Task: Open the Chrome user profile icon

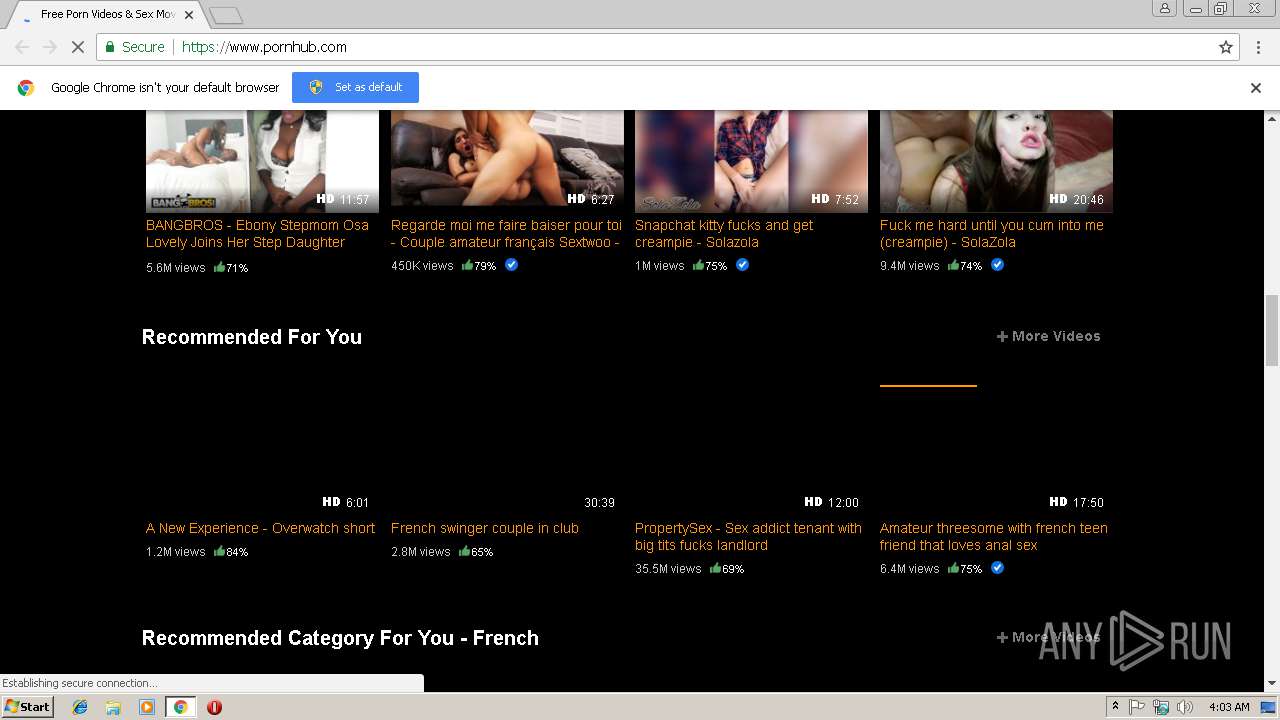Action: [1165, 8]
